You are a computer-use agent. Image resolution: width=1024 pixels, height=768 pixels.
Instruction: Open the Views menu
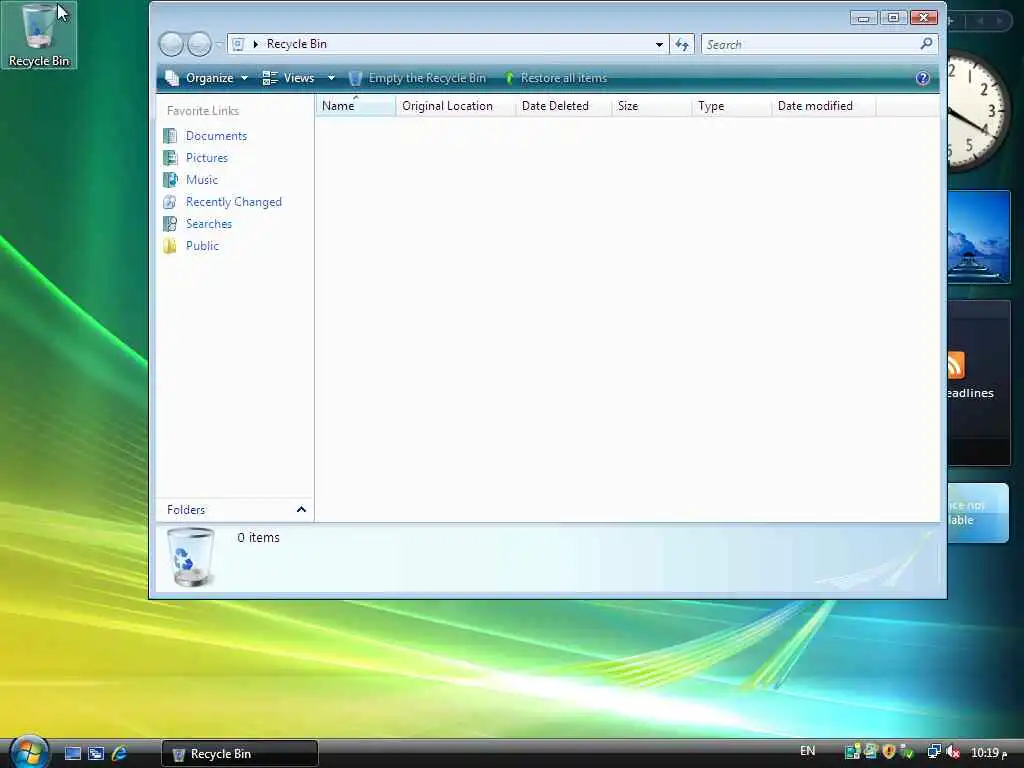click(x=289, y=78)
